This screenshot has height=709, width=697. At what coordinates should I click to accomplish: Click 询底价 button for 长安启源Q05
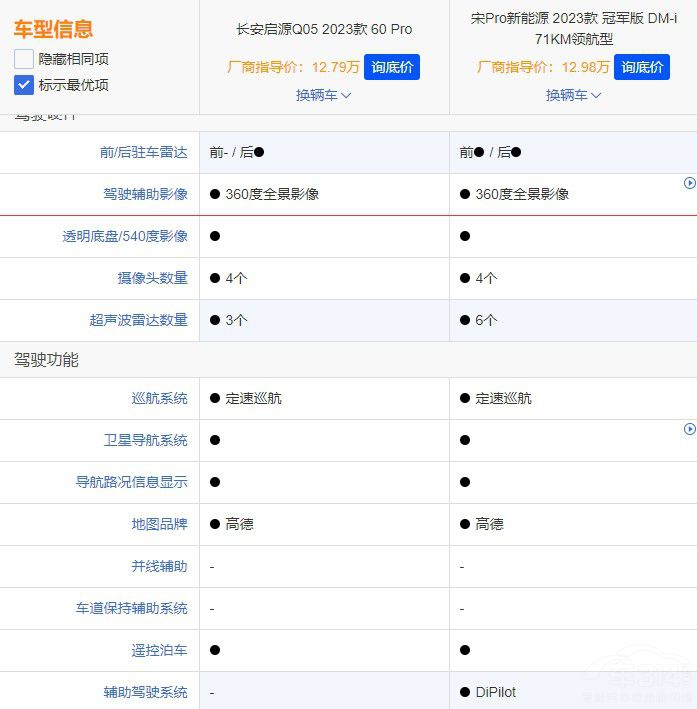(x=391, y=67)
